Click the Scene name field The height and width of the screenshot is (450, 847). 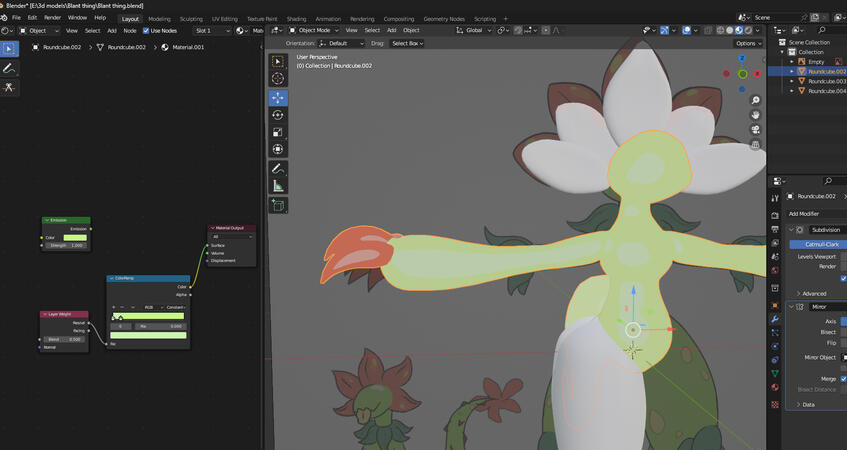tap(778, 18)
